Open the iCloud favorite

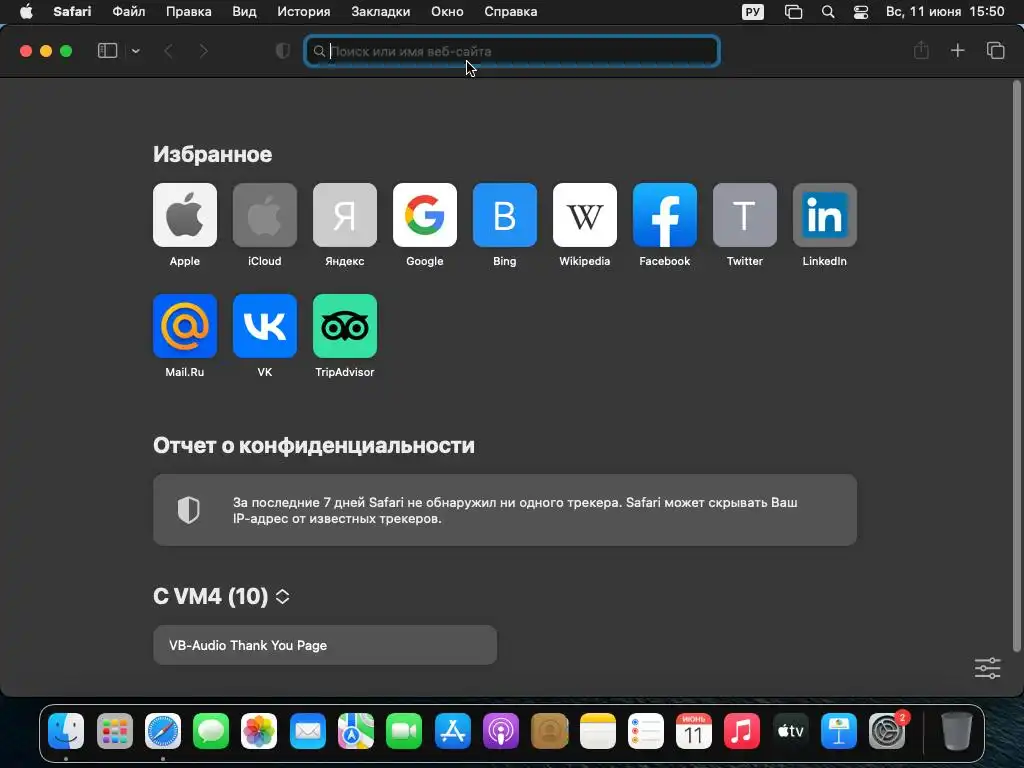click(x=264, y=215)
